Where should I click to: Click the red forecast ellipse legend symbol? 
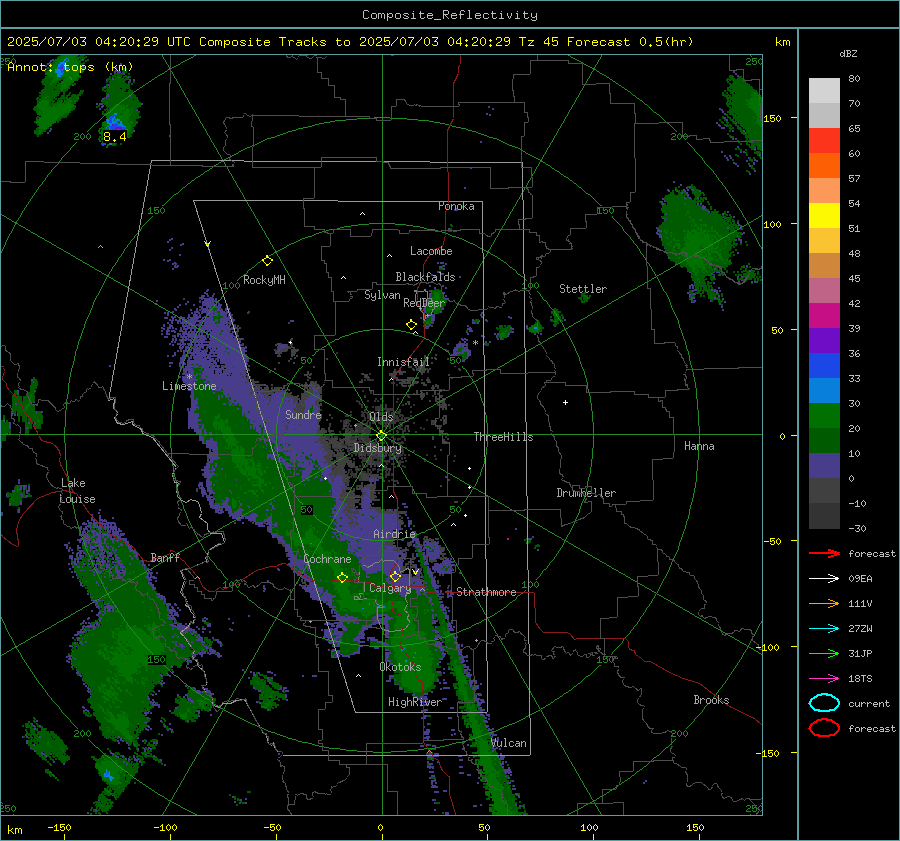click(x=824, y=728)
